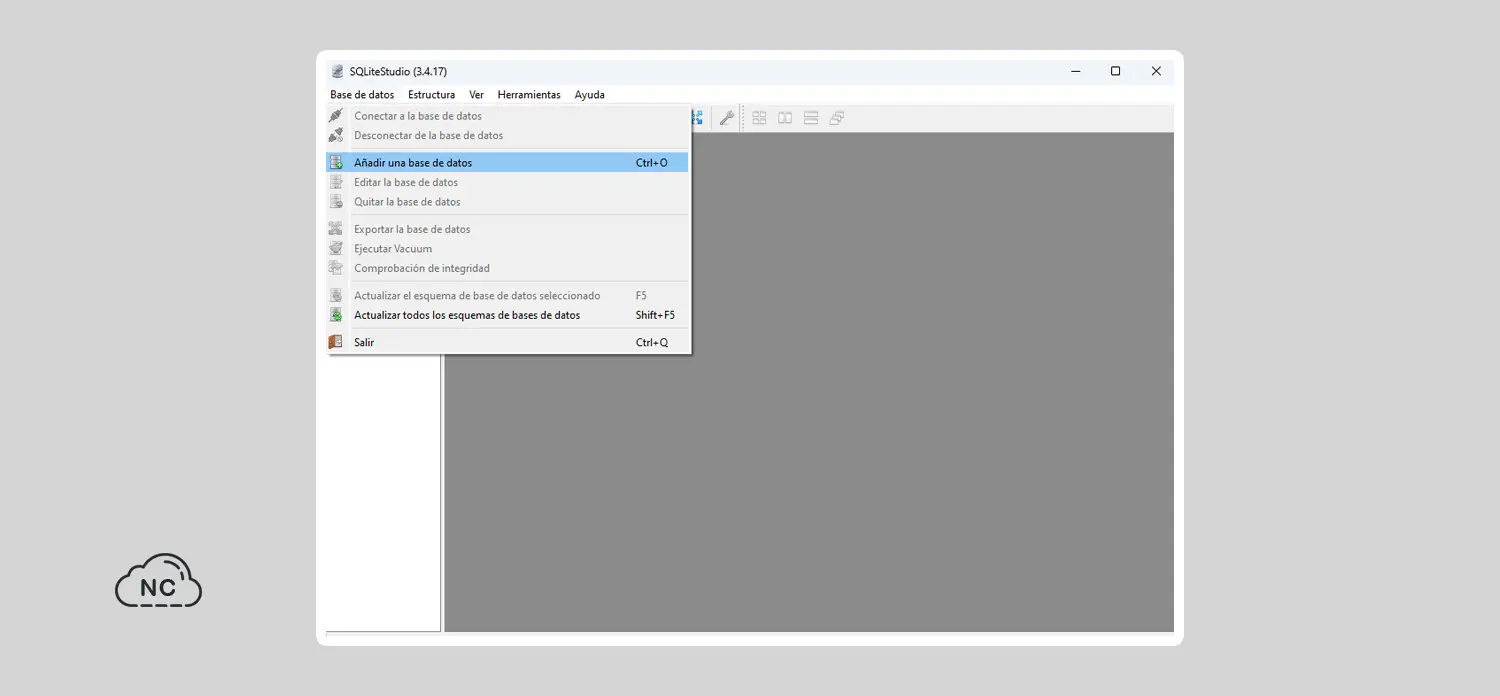1500x696 pixels.
Task: Close the SQLiteStudio window
Action: click(x=1156, y=71)
